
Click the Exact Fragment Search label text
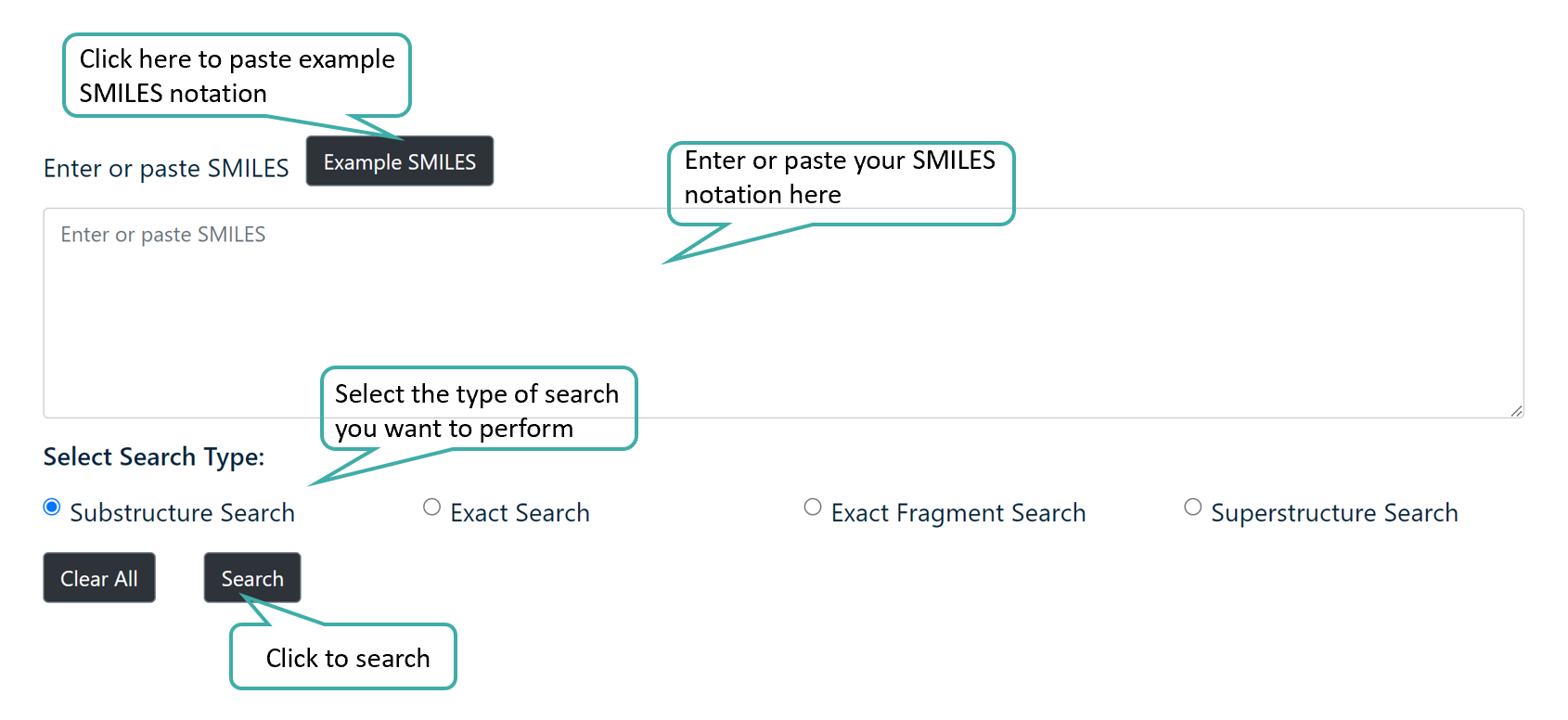click(958, 512)
